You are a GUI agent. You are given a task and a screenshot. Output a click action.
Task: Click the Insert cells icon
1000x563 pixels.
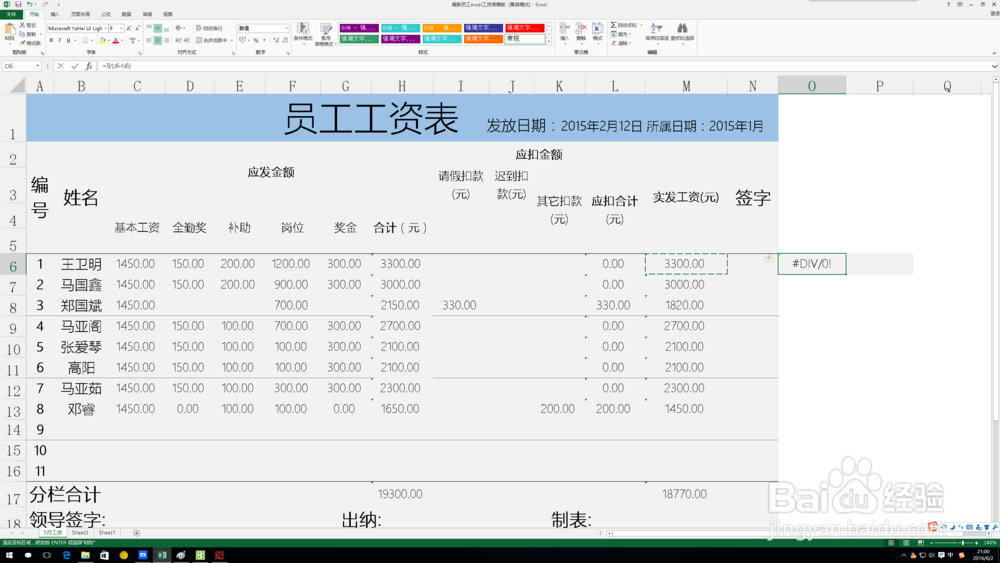564,28
